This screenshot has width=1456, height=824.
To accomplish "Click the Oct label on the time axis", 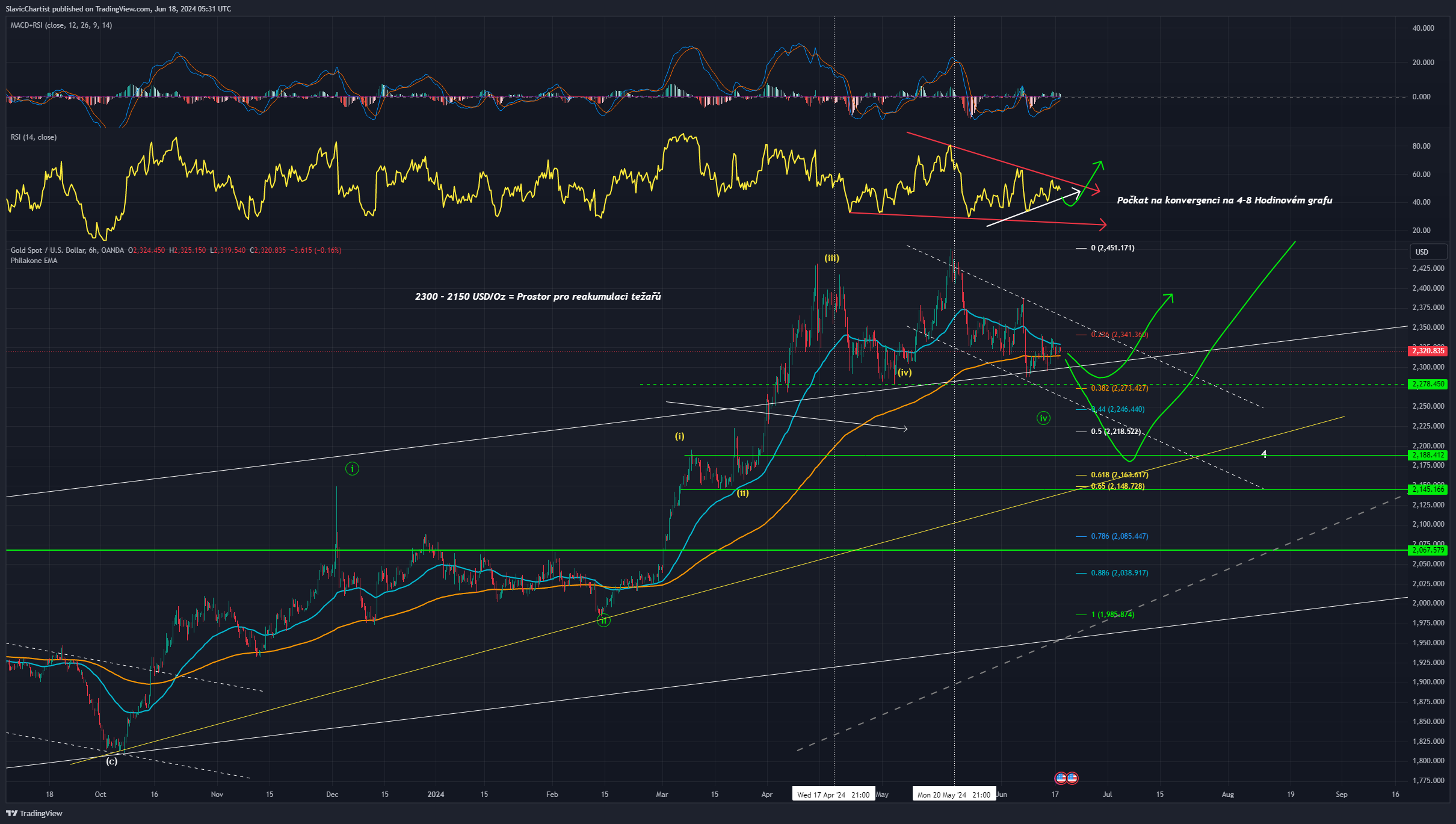I will [x=100, y=795].
